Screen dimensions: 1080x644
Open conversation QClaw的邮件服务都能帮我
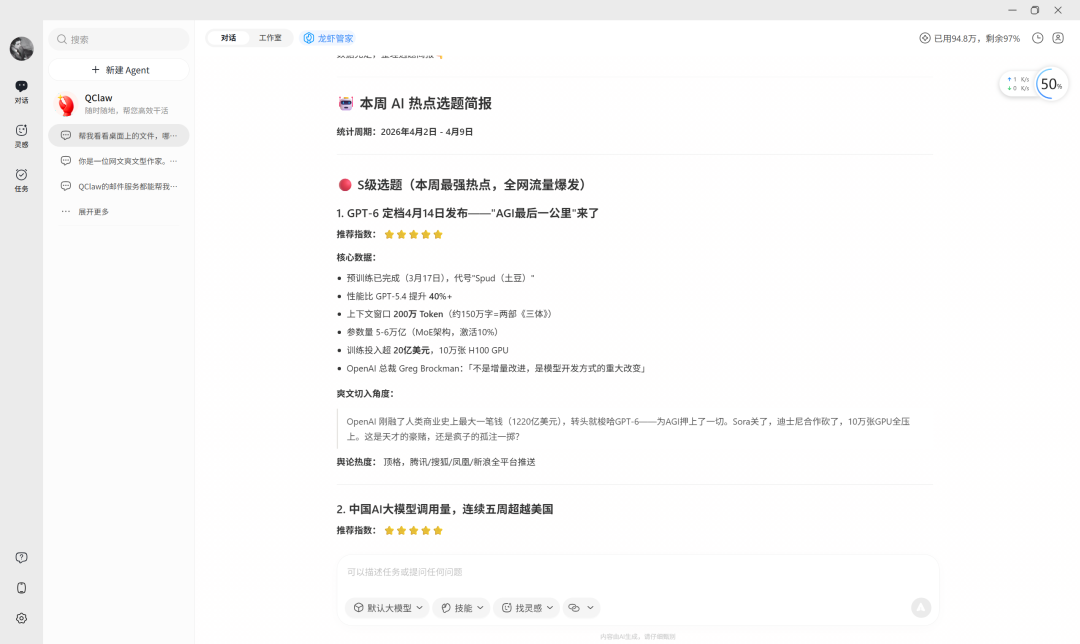tap(118, 186)
